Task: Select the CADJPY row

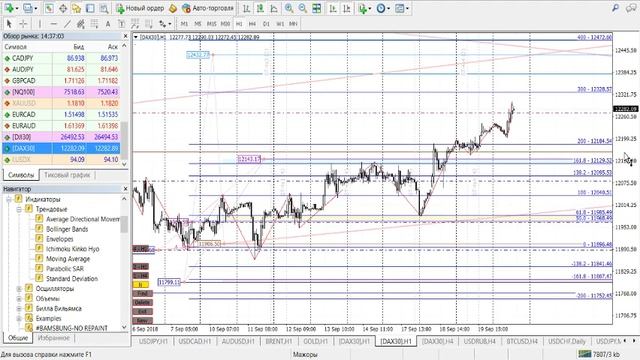Action: click(x=61, y=58)
